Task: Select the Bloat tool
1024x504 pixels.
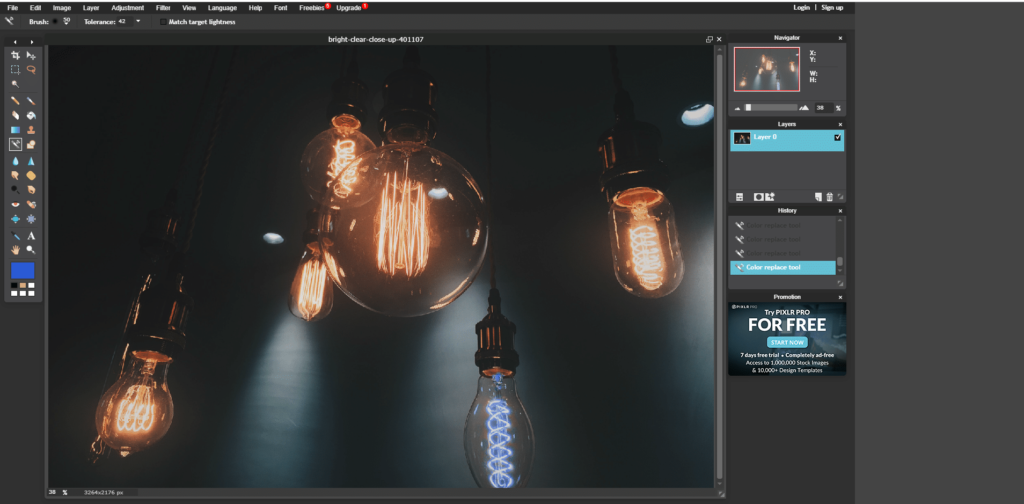Action: point(15,219)
